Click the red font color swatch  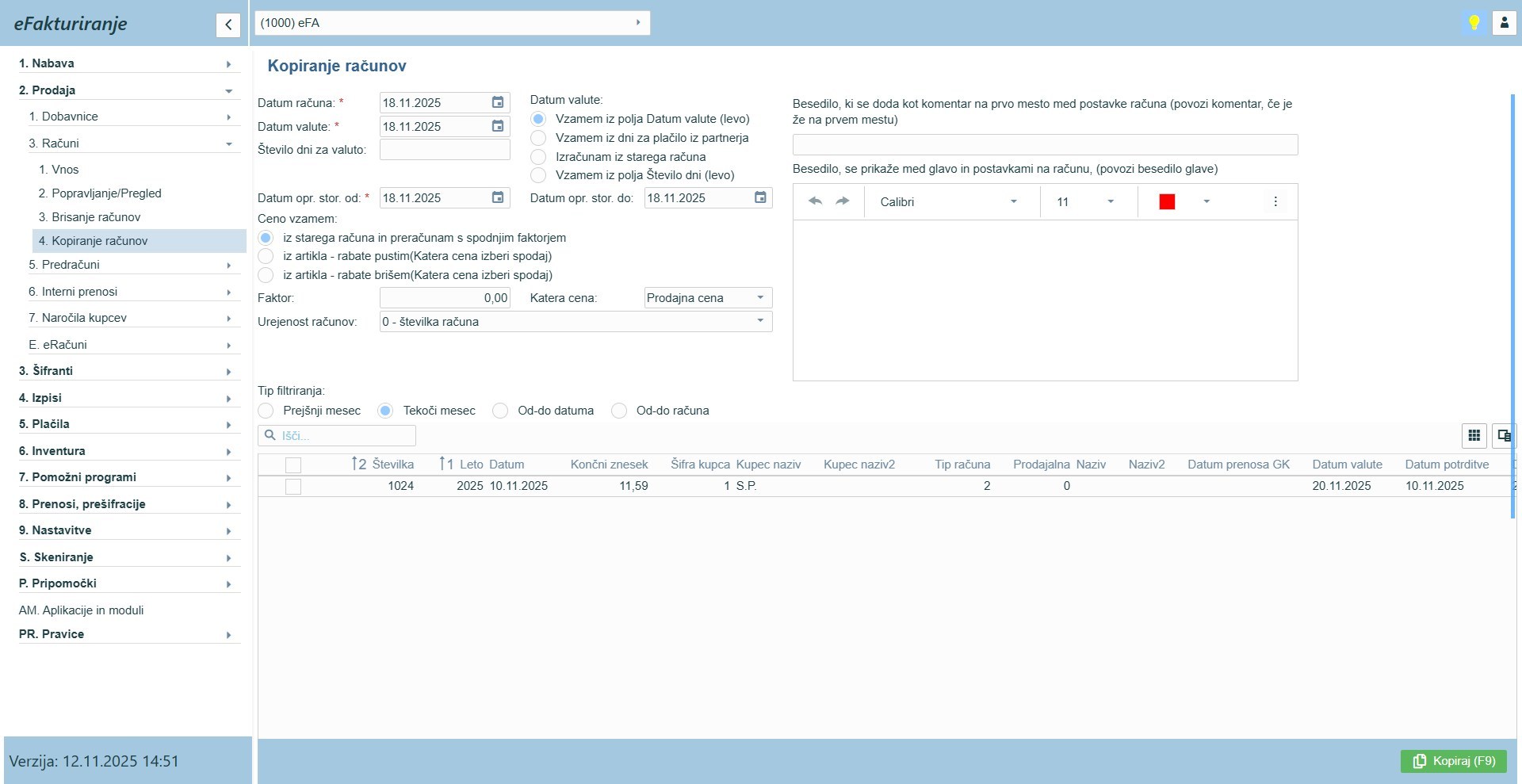1167,202
